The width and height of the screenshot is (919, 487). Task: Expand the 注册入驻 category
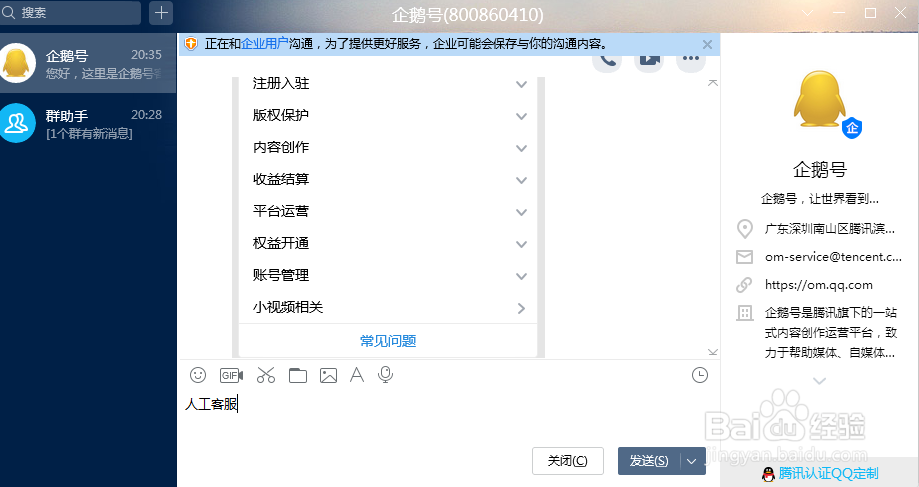coord(521,84)
